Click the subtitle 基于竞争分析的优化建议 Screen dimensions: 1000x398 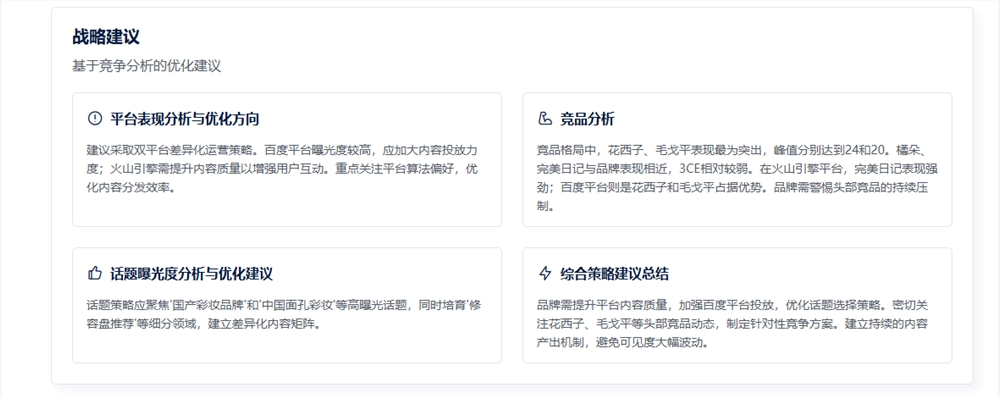[147, 66]
